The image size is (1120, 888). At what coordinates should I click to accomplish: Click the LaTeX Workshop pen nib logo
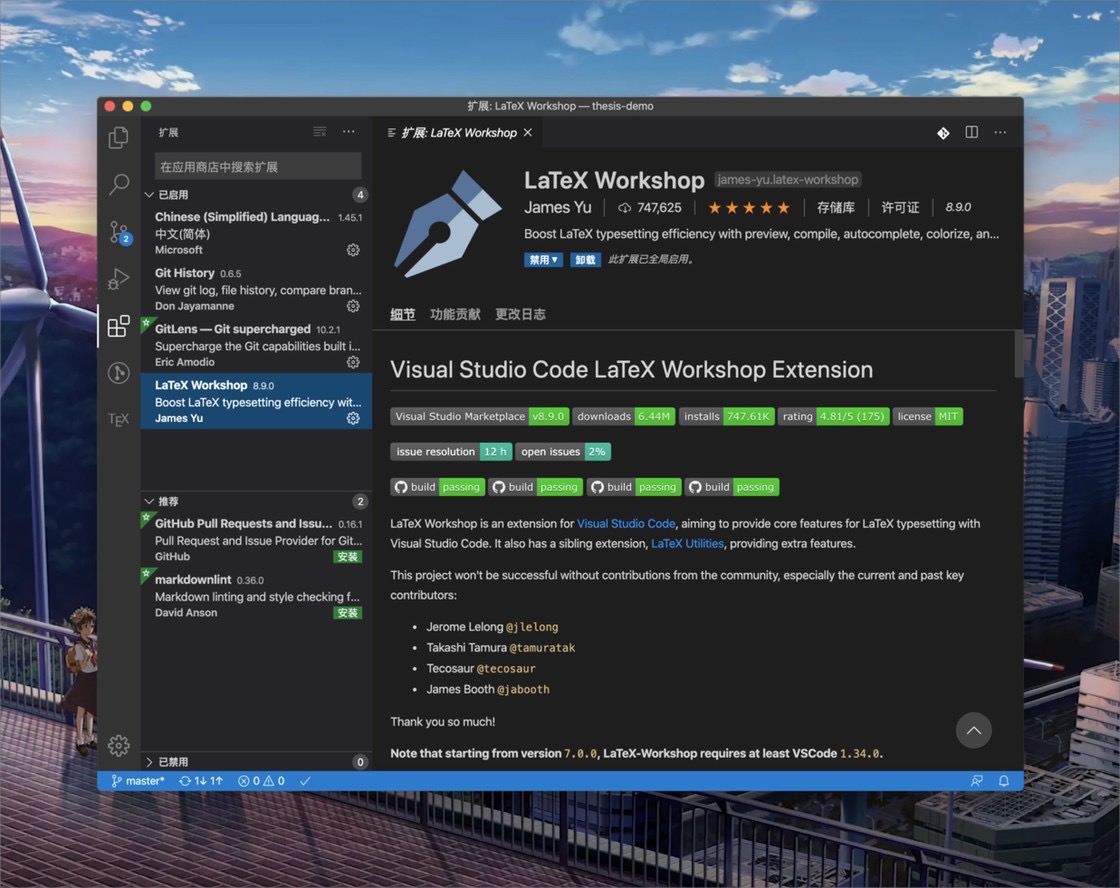(x=448, y=223)
